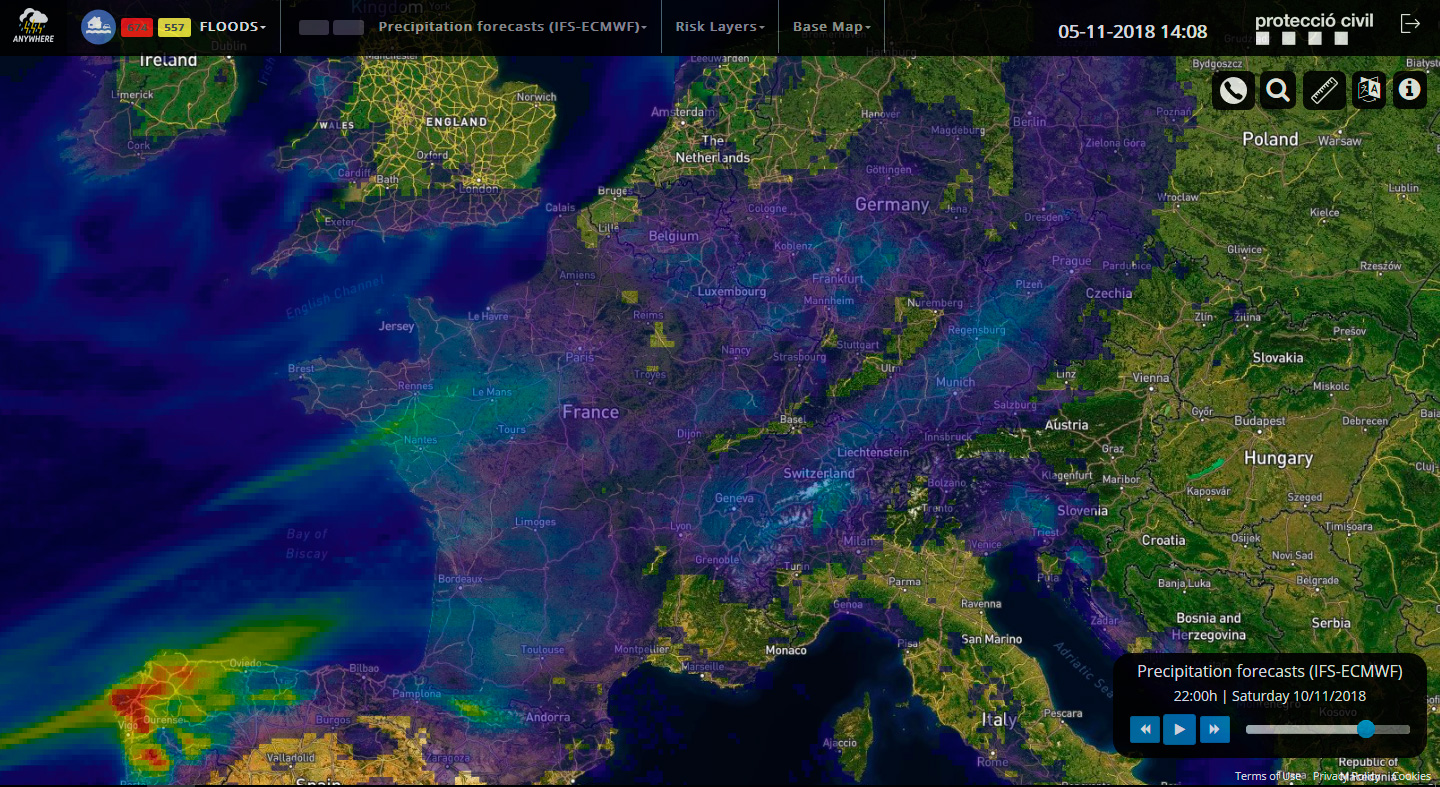The height and width of the screenshot is (787, 1440).
Task: Open the Base Map menu
Action: (x=831, y=27)
